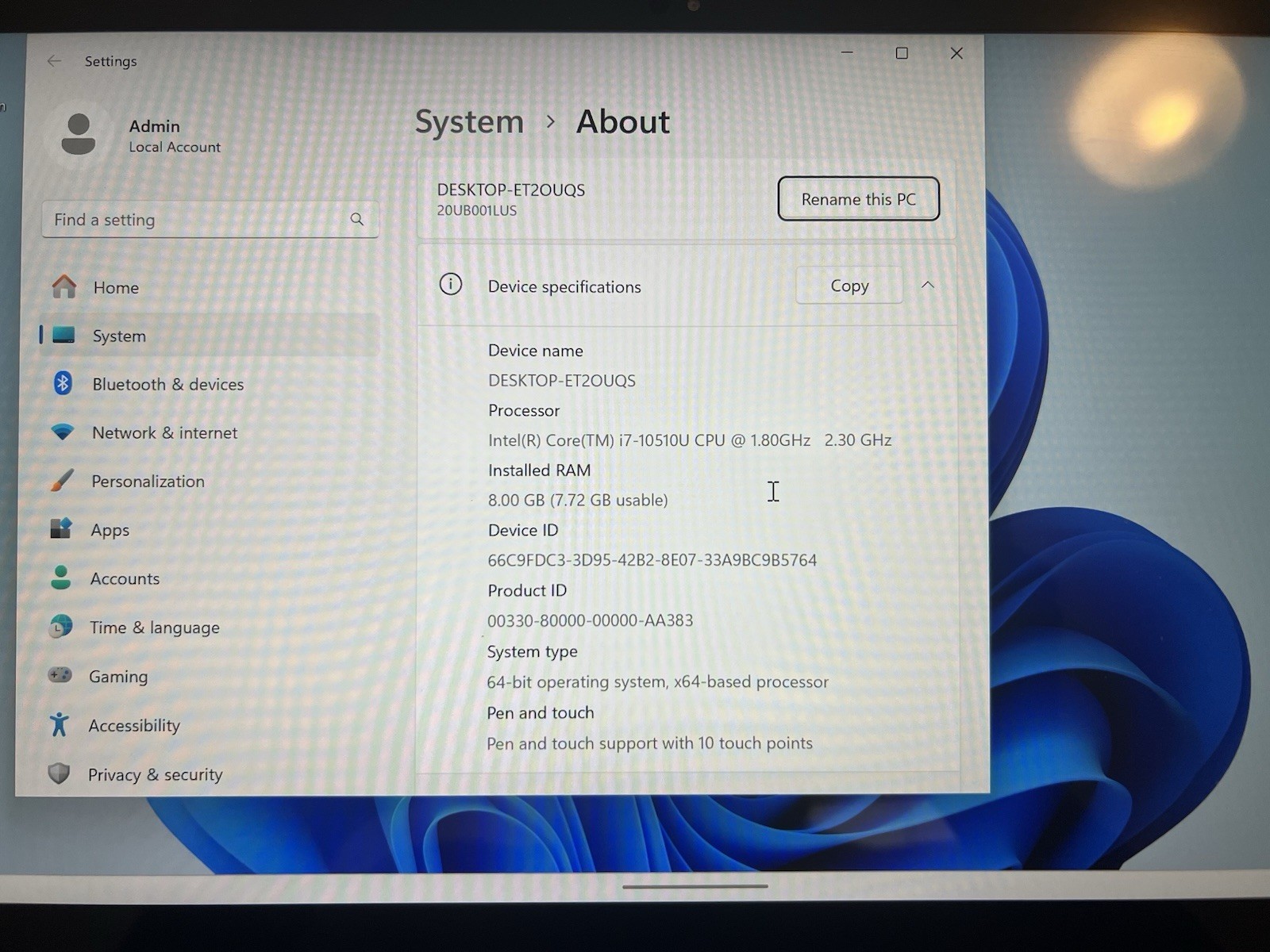Image resolution: width=1270 pixels, height=952 pixels.
Task: Click the Personalization paintbrush icon
Action: pos(61,481)
